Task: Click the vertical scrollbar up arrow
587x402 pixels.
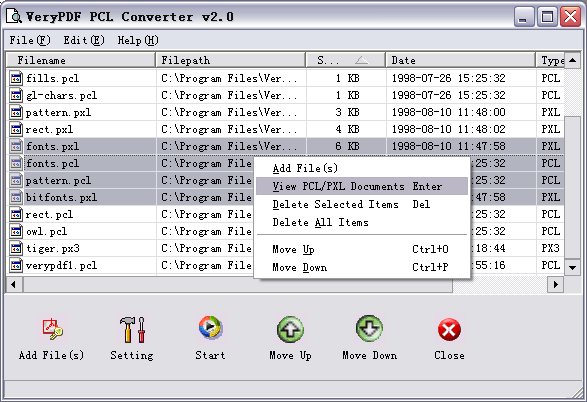Action: pyautogui.click(x=572, y=60)
